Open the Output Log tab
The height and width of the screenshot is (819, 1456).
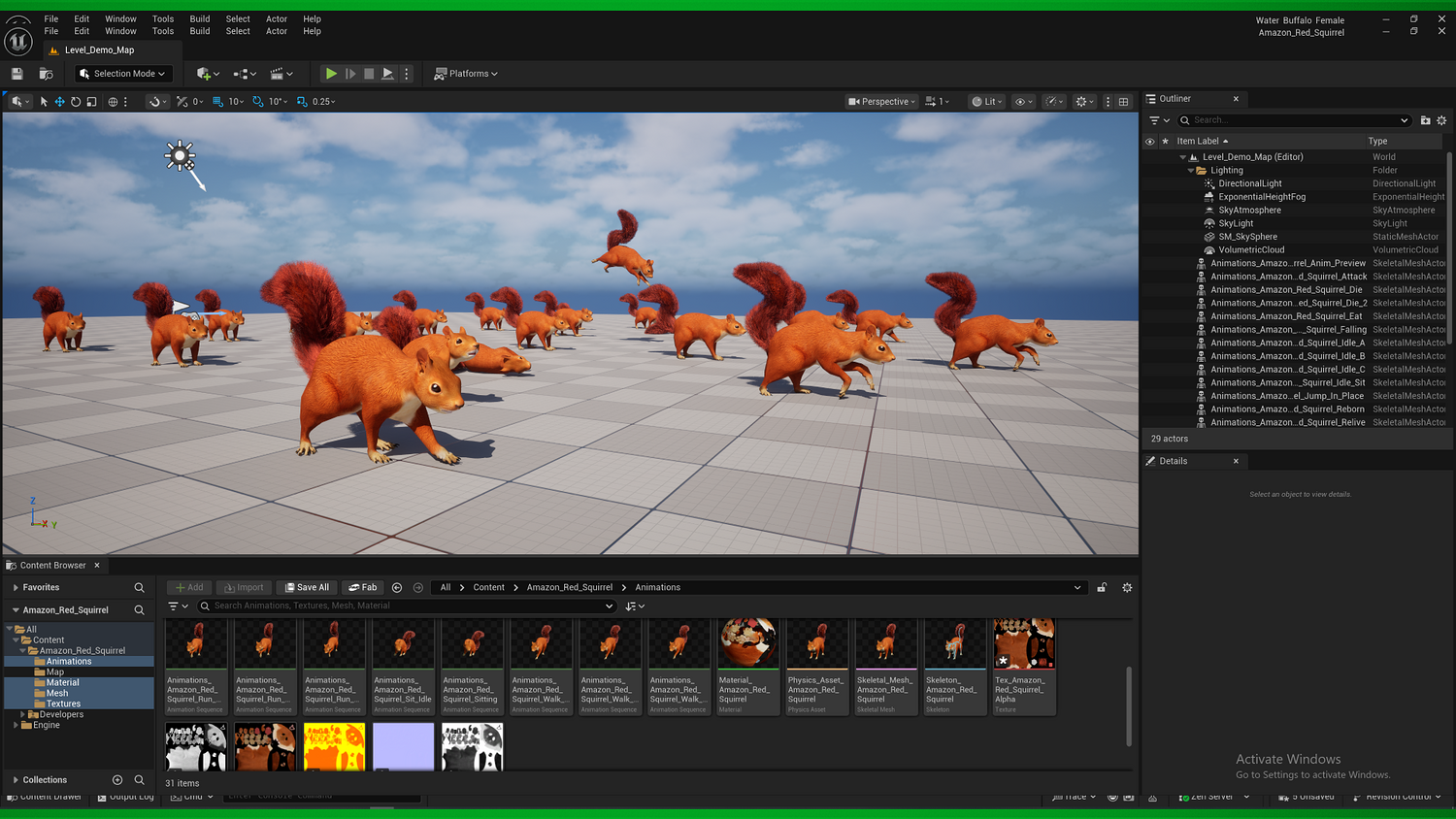pos(126,797)
